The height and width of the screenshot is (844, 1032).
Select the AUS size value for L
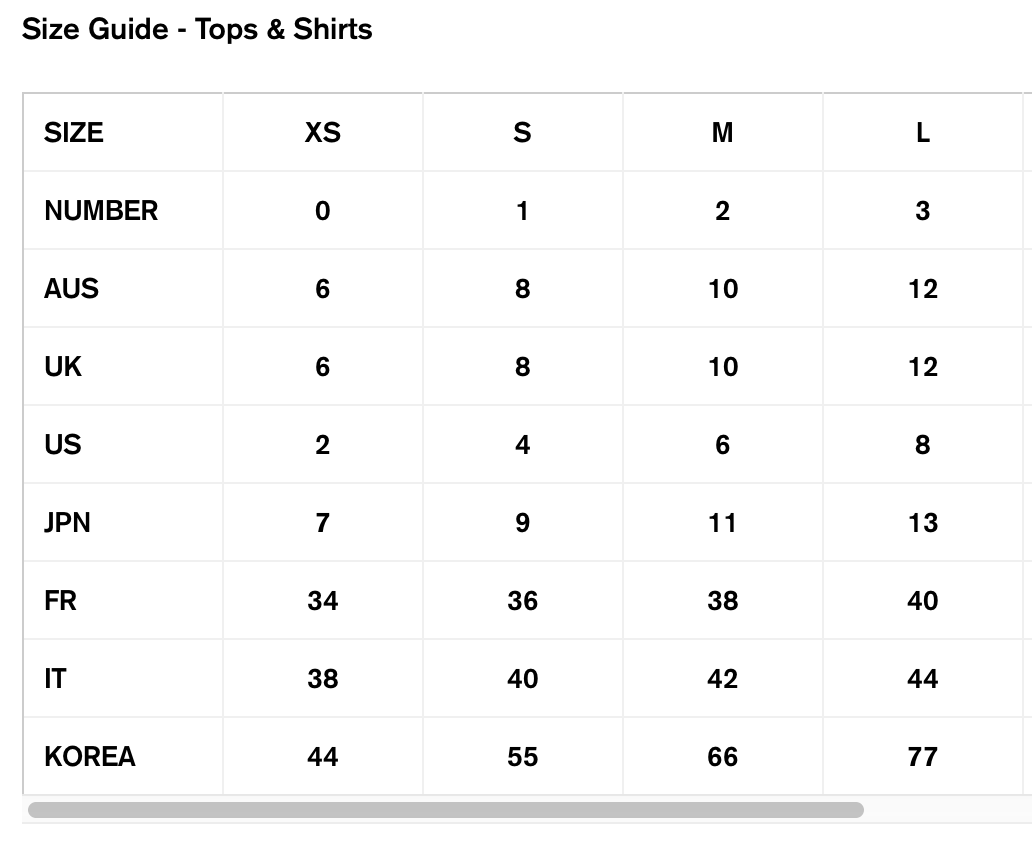tap(922, 289)
